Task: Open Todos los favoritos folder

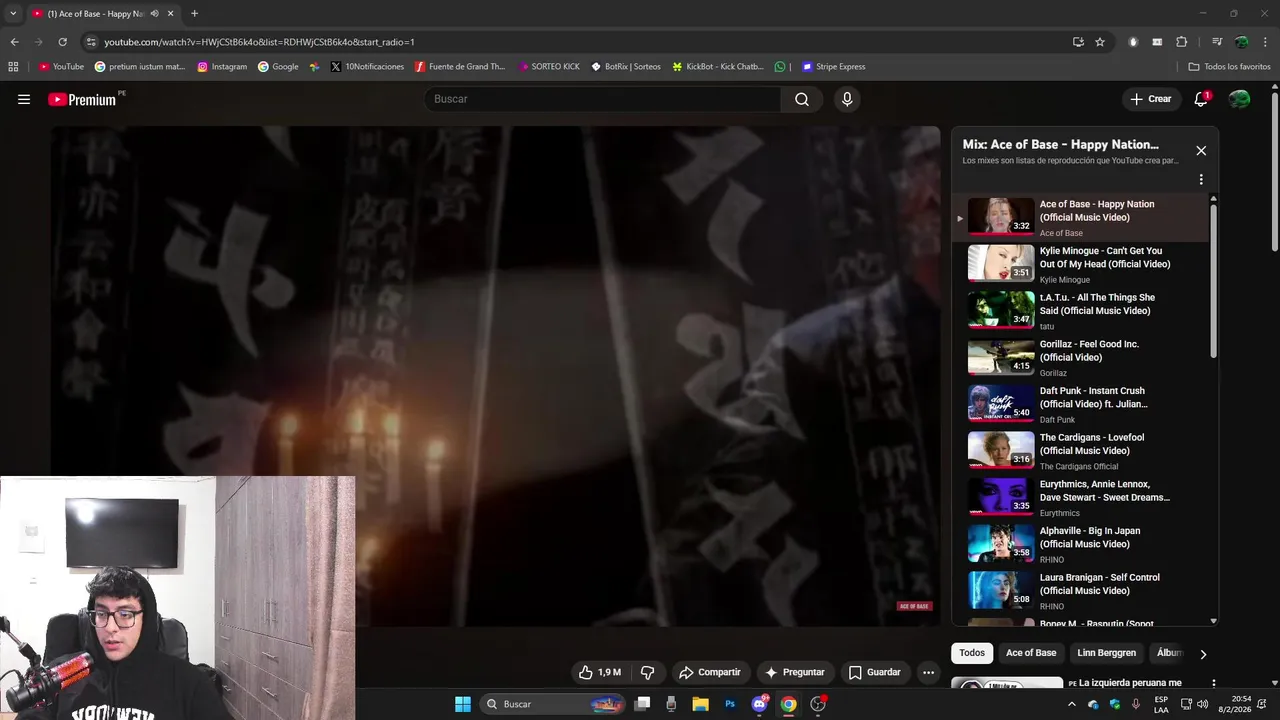Action: pyautogui.click(x=1229, y=67)
